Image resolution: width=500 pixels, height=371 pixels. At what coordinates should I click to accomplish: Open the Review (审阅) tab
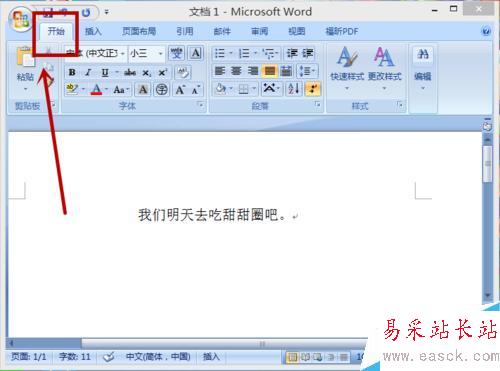click(x=259, y=31)
